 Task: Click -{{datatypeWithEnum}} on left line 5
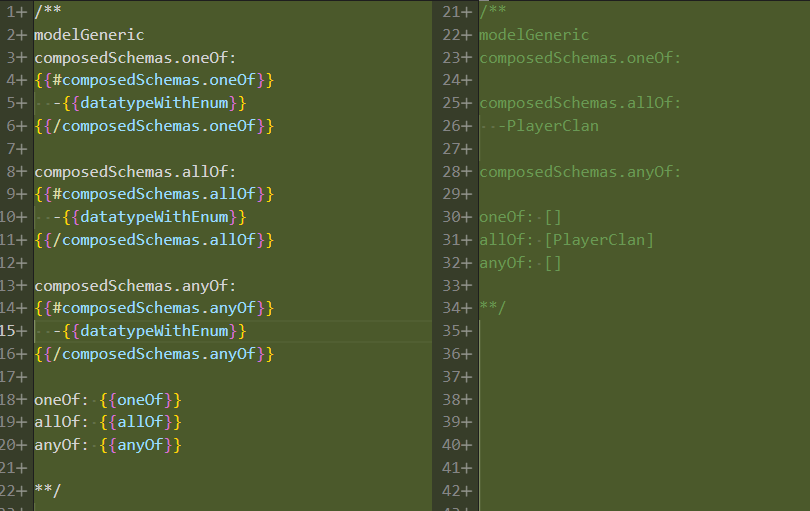[150, 103]
